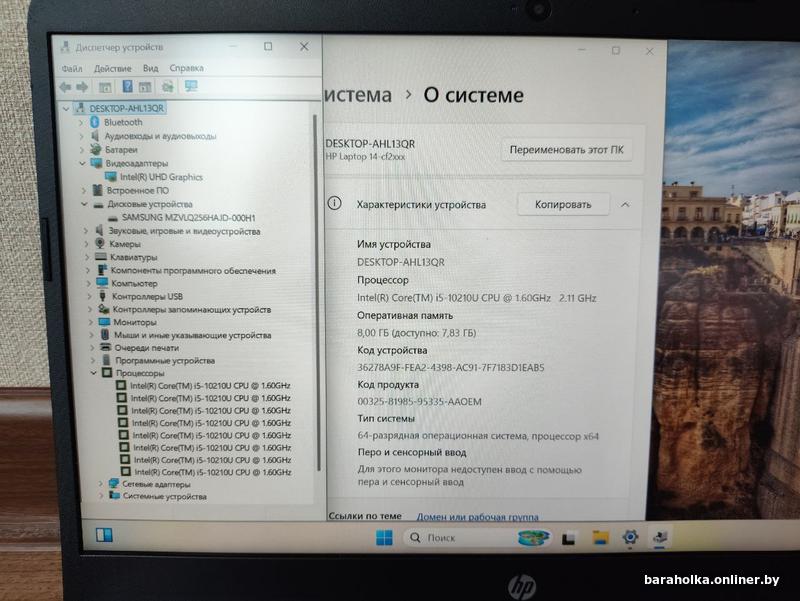This screenshot has height=601, width=800.
Task: Click the Help icon in Device Manager toolbar
Action: pyautogui.click(x=127, y=87)
